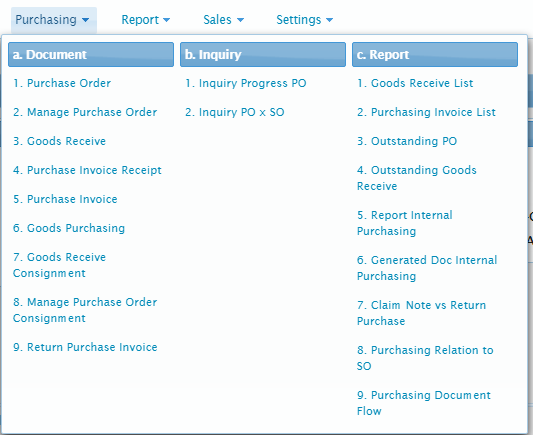533x435 pixels.
Task: Open 9. Return Purchase Invoice
Action: (85, 347)
